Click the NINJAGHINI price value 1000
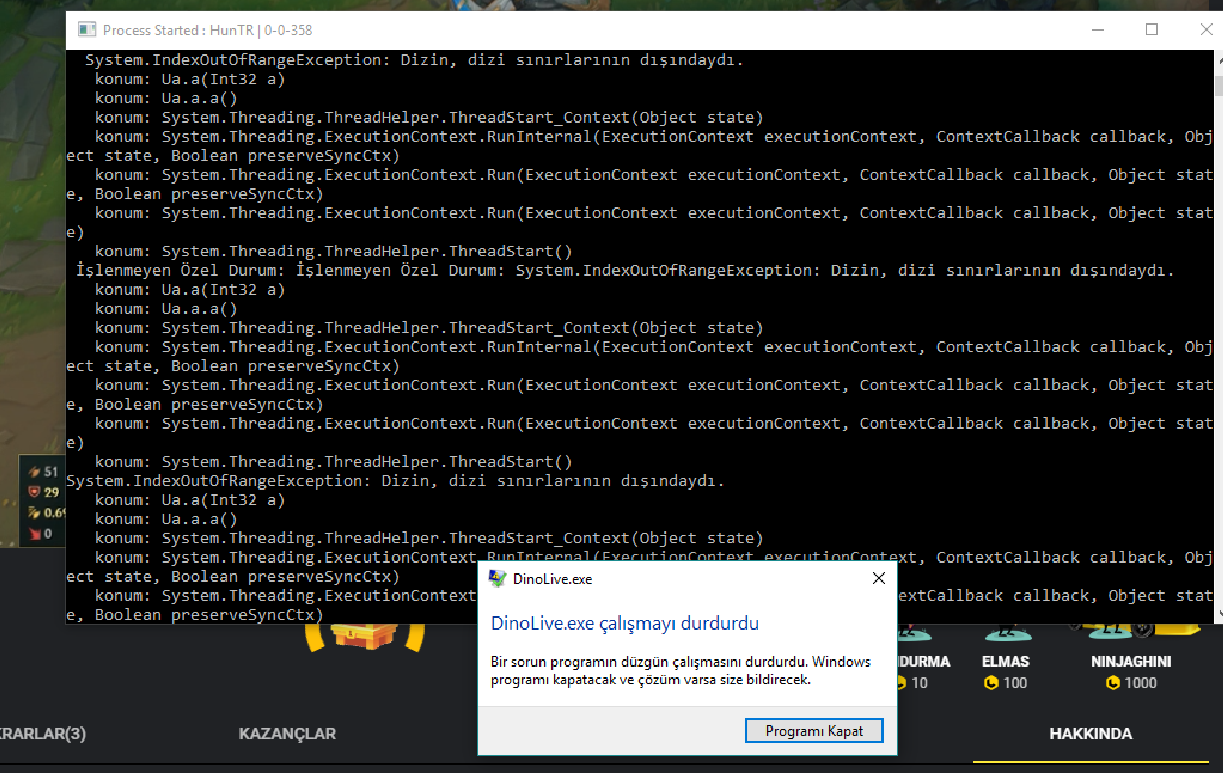Viewport: 1223px width, 773px height. pyautogui.click(x=1140, y=683)
